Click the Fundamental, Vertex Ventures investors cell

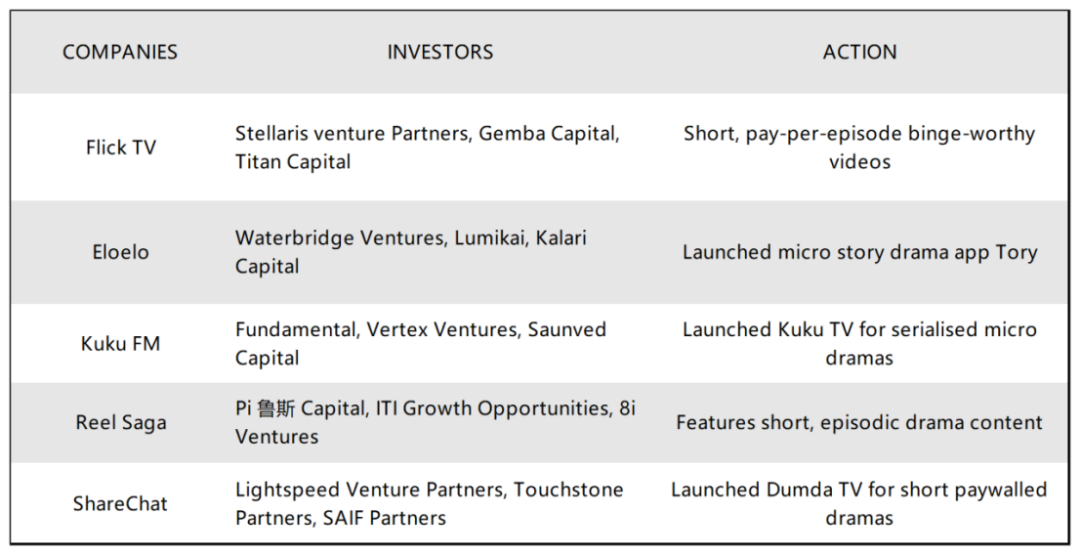[420, 343]
